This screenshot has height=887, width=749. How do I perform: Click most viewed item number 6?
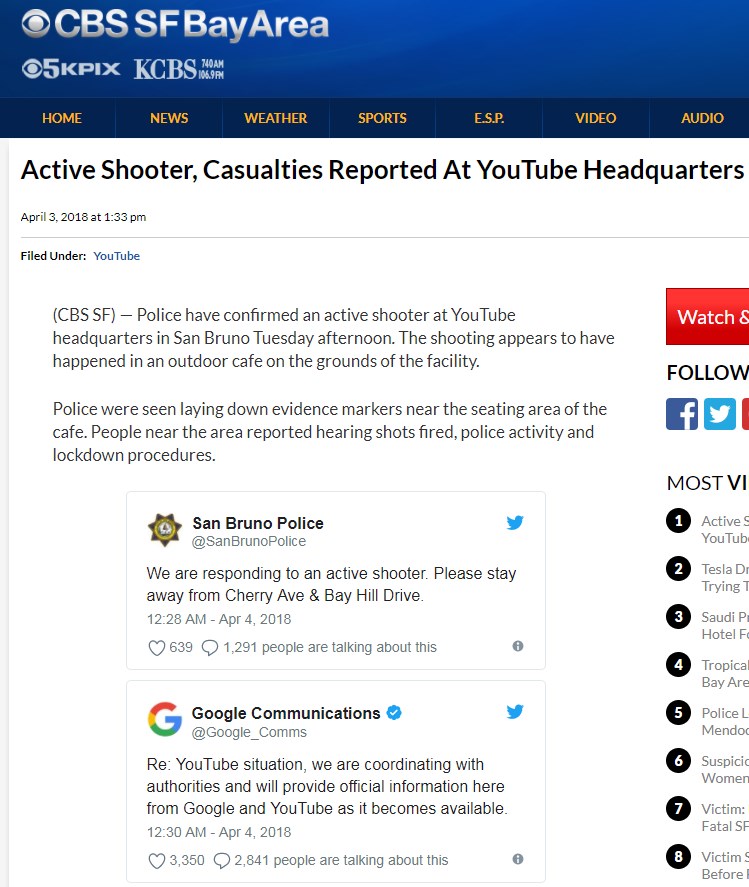pos(679,761)
